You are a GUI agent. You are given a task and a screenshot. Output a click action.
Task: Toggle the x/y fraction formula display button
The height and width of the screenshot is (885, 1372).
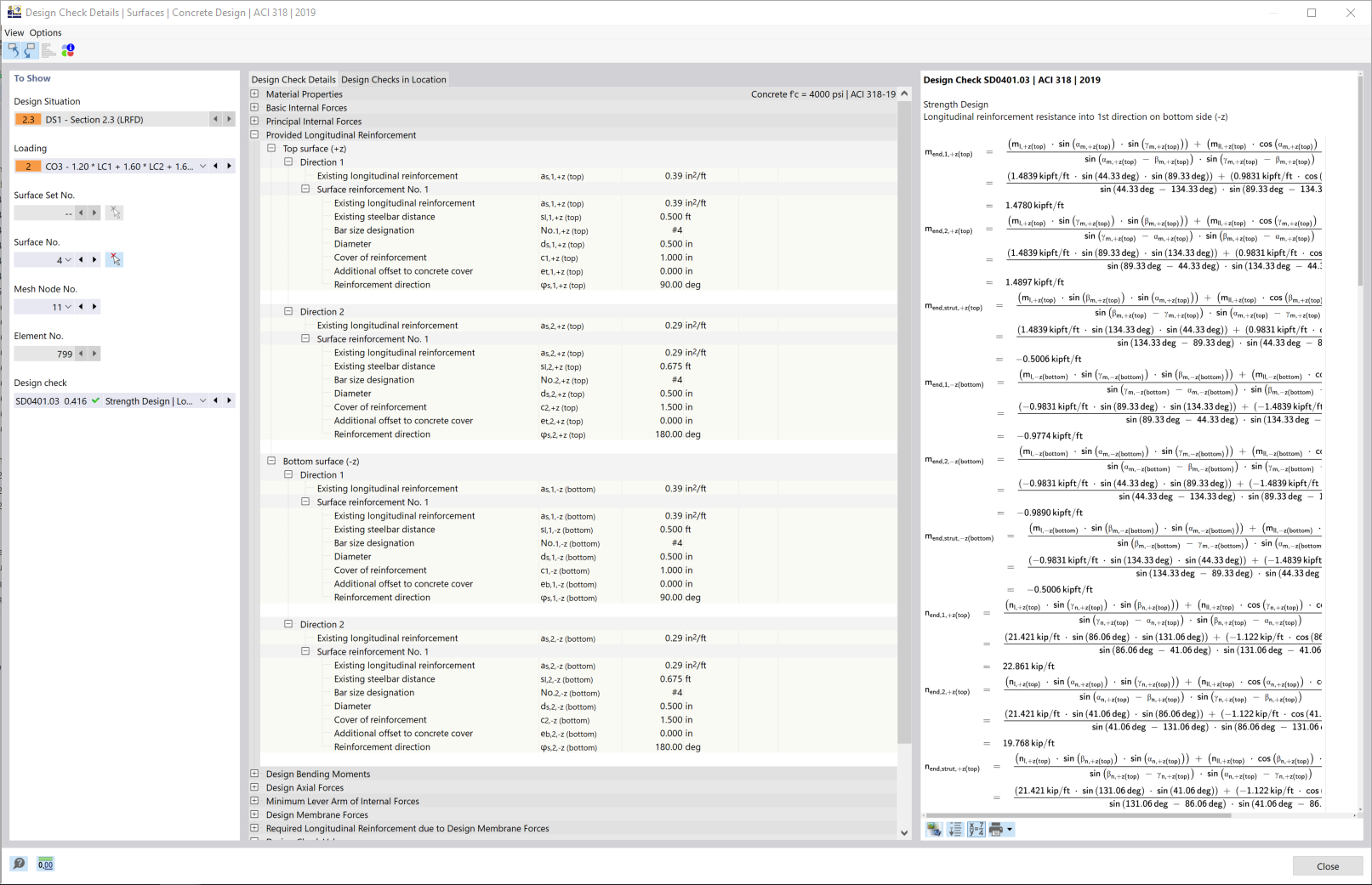976,830
